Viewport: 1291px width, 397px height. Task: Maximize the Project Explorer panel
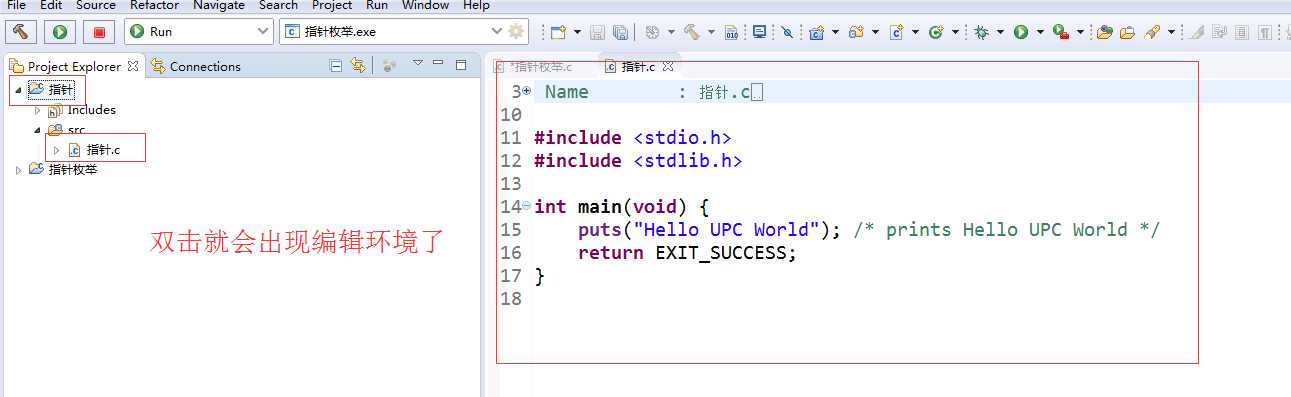461,65
